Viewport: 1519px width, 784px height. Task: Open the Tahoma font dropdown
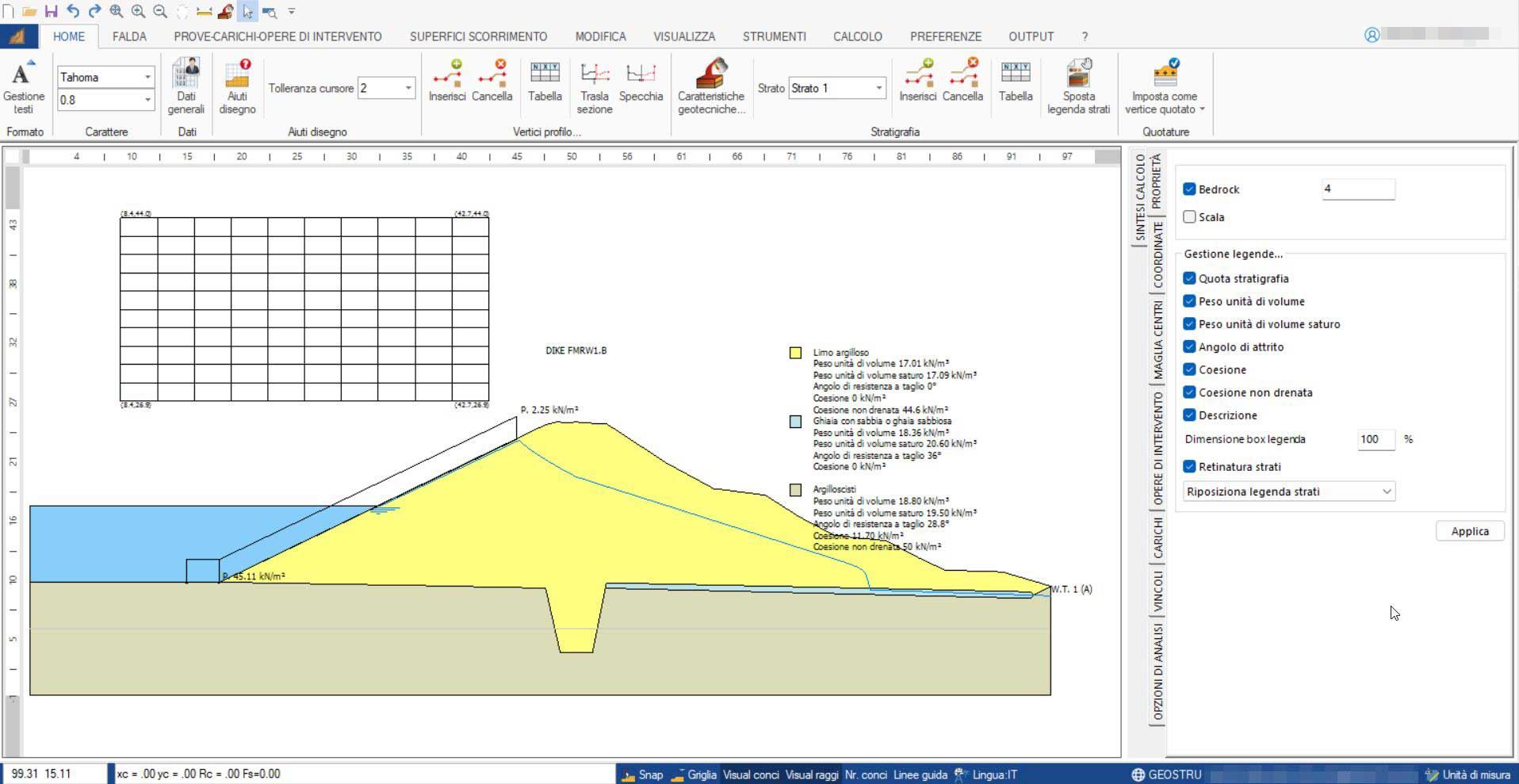click(x=147, y=78)
